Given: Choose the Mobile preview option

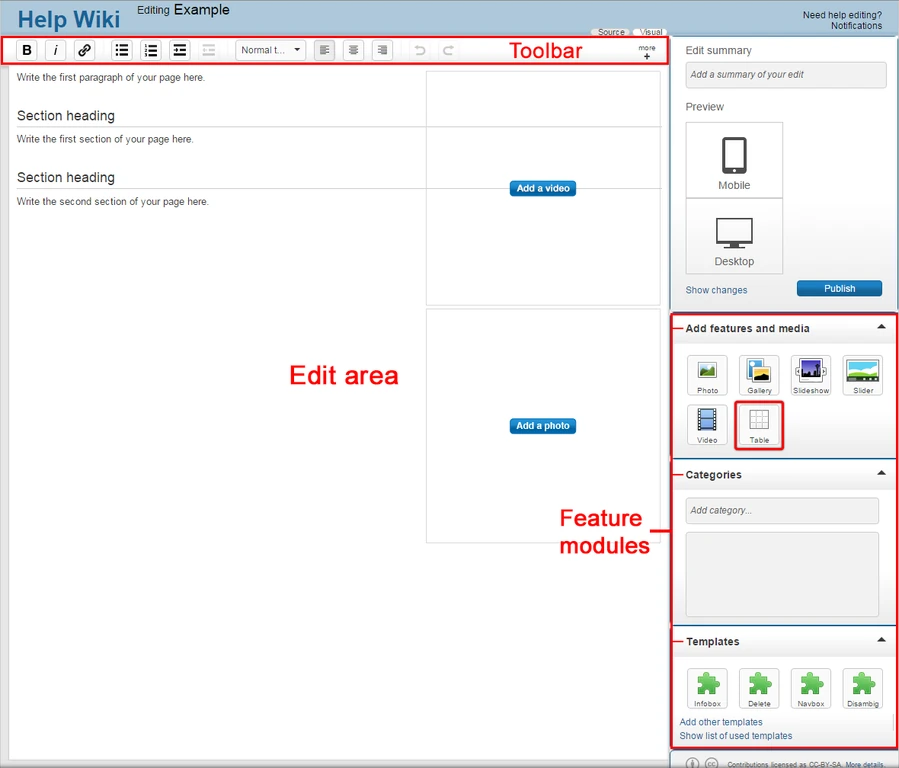Looking at the screenshot, I should (x=734, y=160).
